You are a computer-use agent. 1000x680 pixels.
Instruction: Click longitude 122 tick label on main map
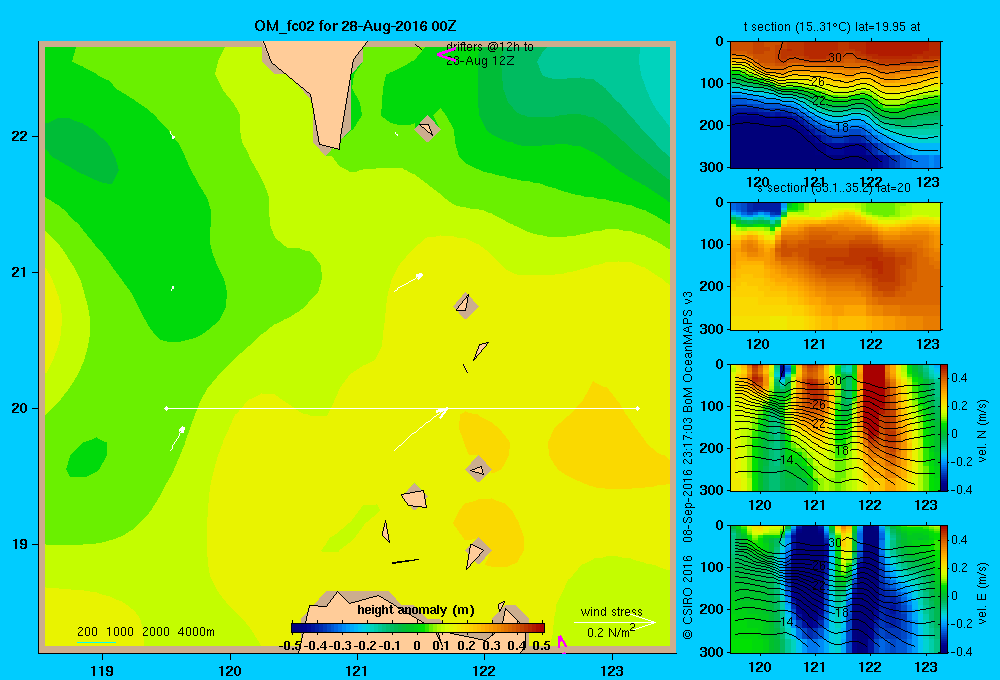pyautogui.click(x=484, y=670)
